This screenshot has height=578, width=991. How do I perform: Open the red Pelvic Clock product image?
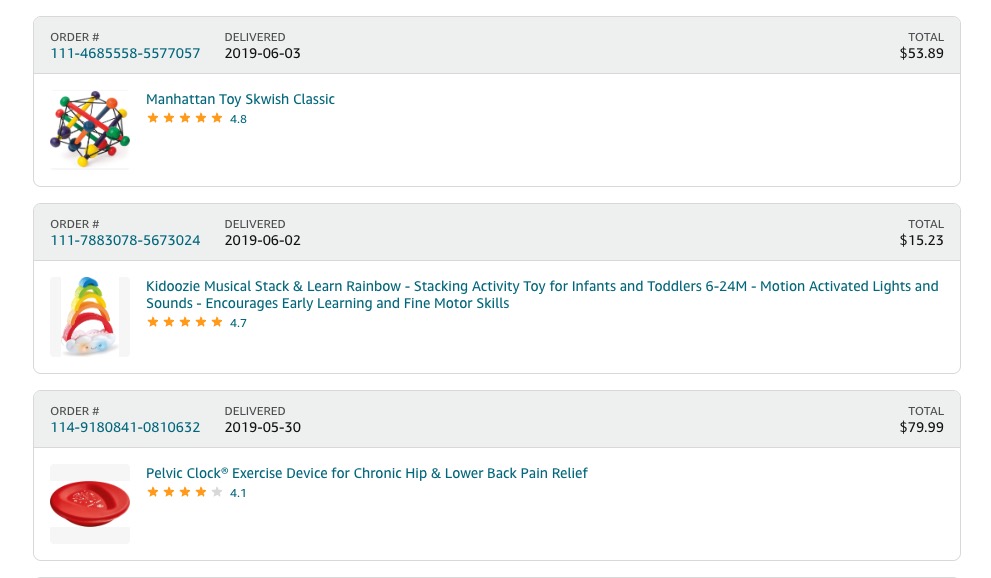90,503
